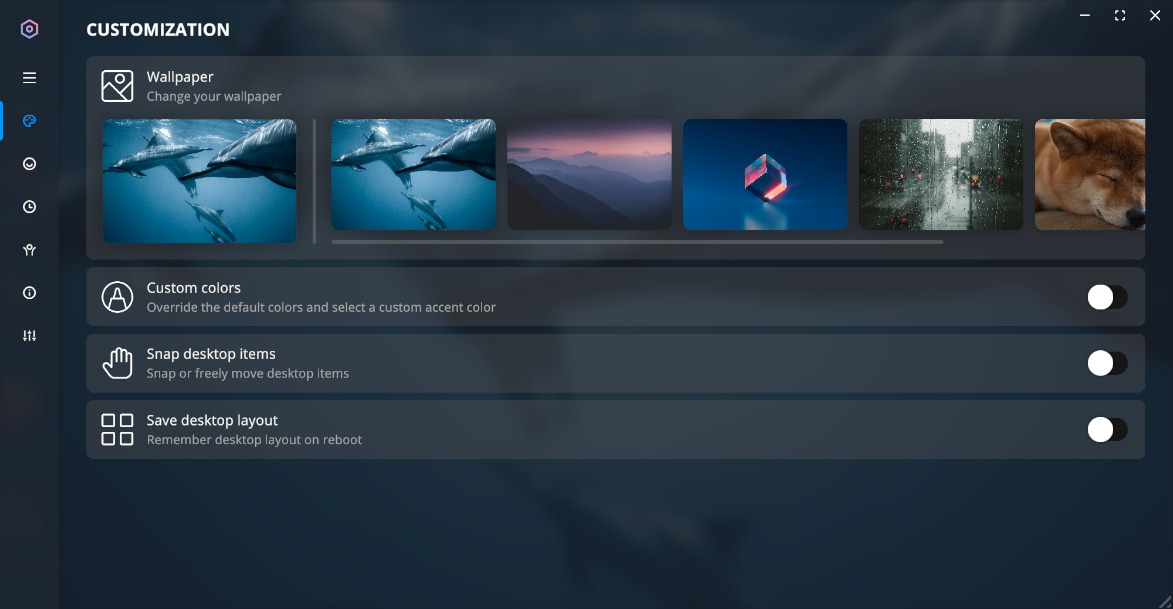
Task: Select the neon cube wallpaper
Action: point(765,174)
